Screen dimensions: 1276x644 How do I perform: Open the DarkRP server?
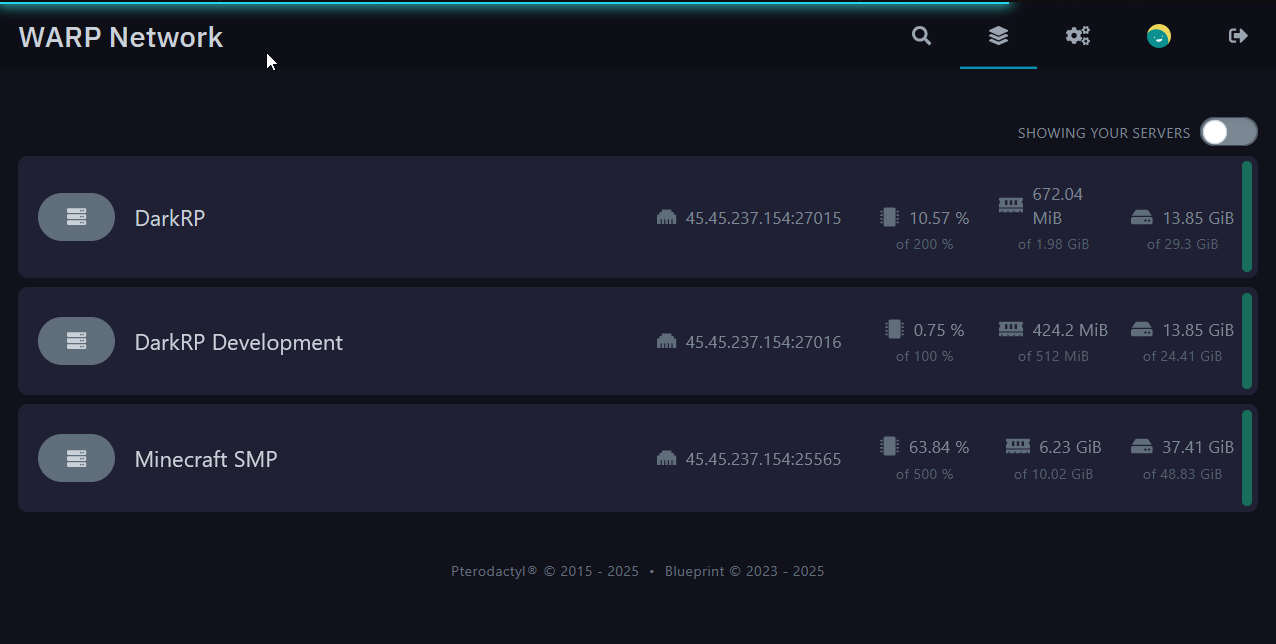170,218
